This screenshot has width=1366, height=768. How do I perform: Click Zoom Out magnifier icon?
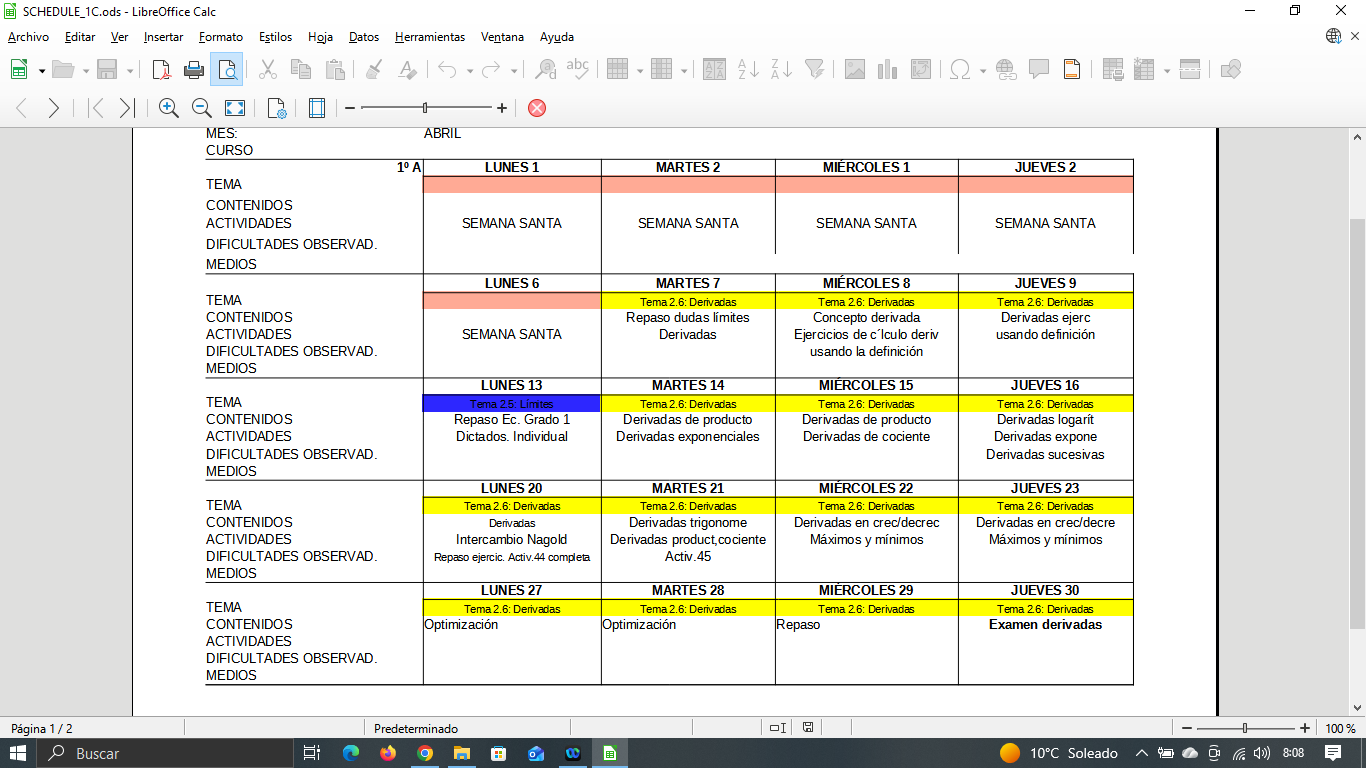point(201,108)
